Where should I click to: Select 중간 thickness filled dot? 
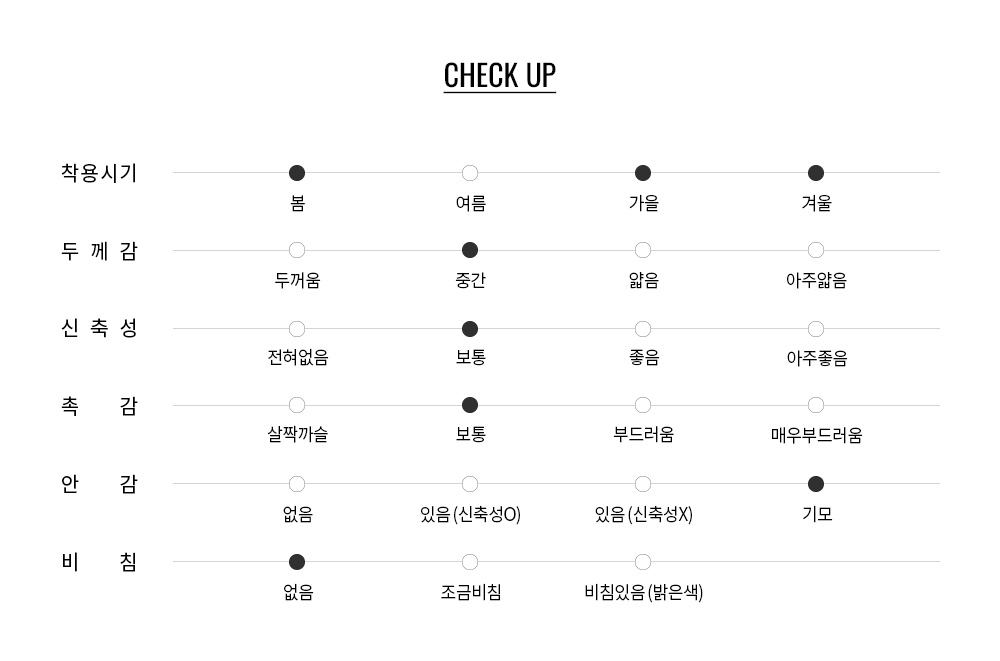click(469, 250)
